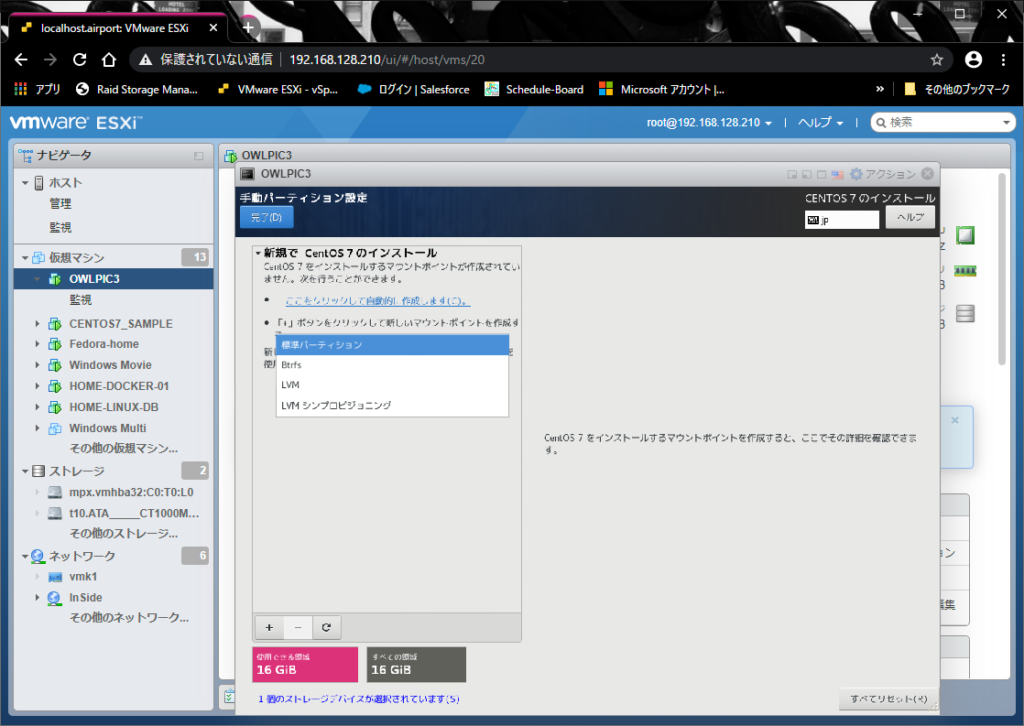Click the OWLPIC3 VM icon in navigator
The width and height of the screenshot is (1024, 726).
[55, 279]
